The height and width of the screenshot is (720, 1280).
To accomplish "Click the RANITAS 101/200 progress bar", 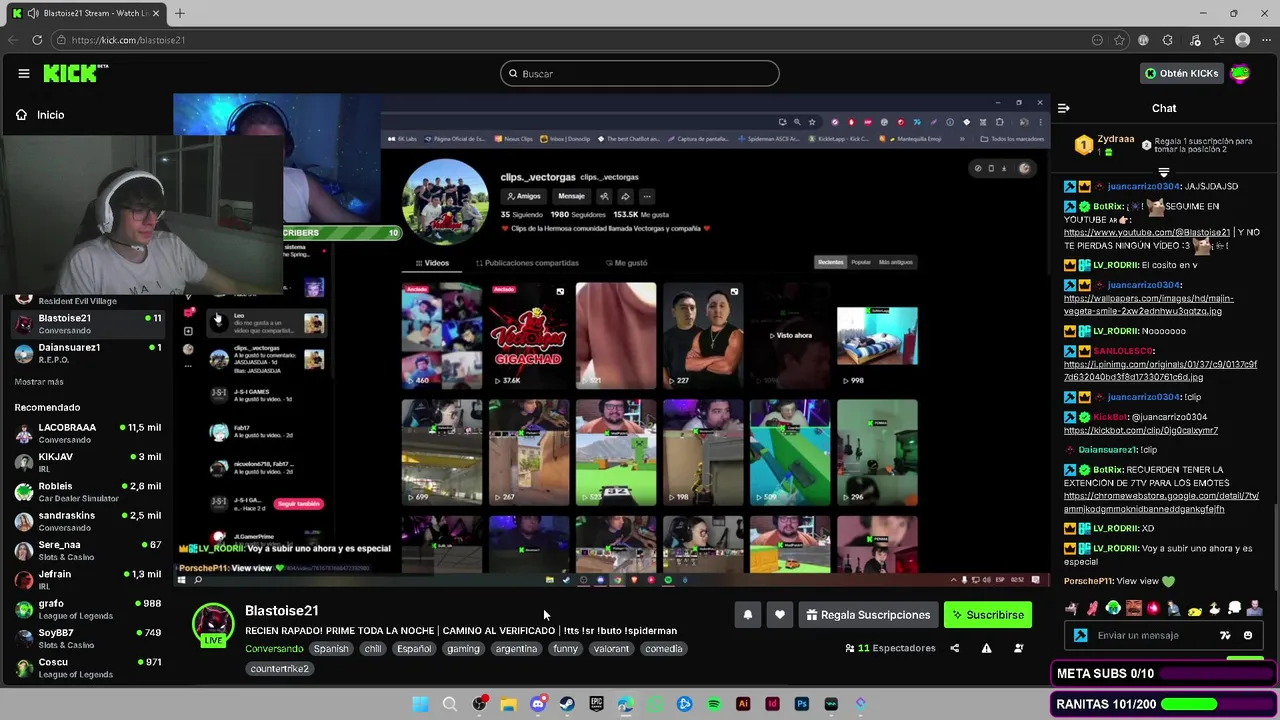I will coord(1164,704).
